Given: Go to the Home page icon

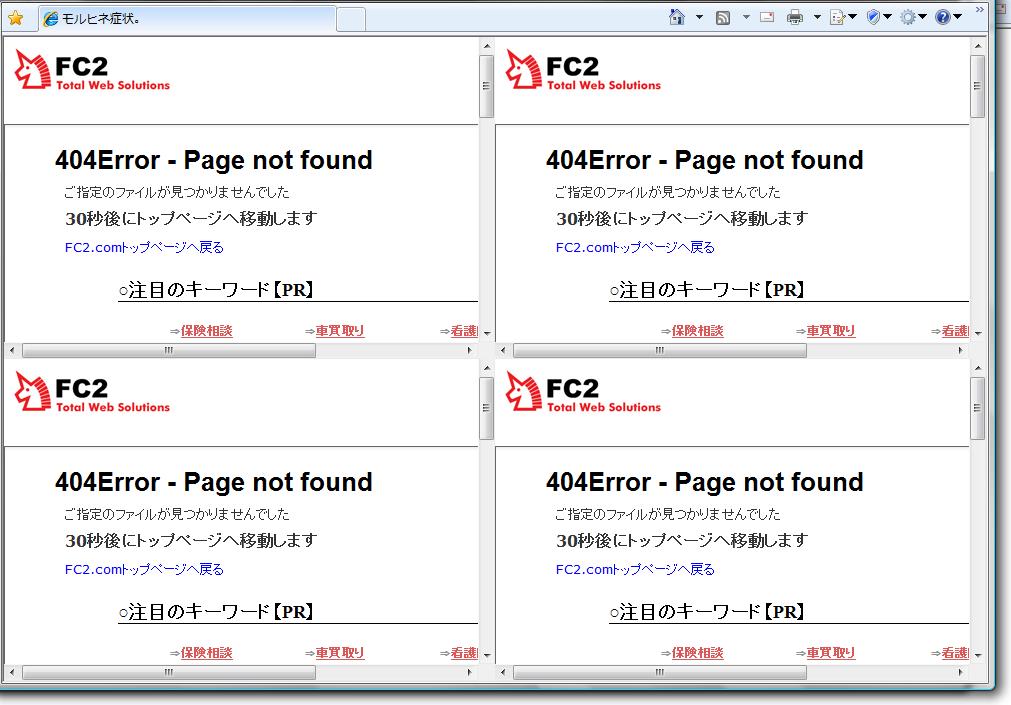Looking at the screenshot, I should (677, 17).
